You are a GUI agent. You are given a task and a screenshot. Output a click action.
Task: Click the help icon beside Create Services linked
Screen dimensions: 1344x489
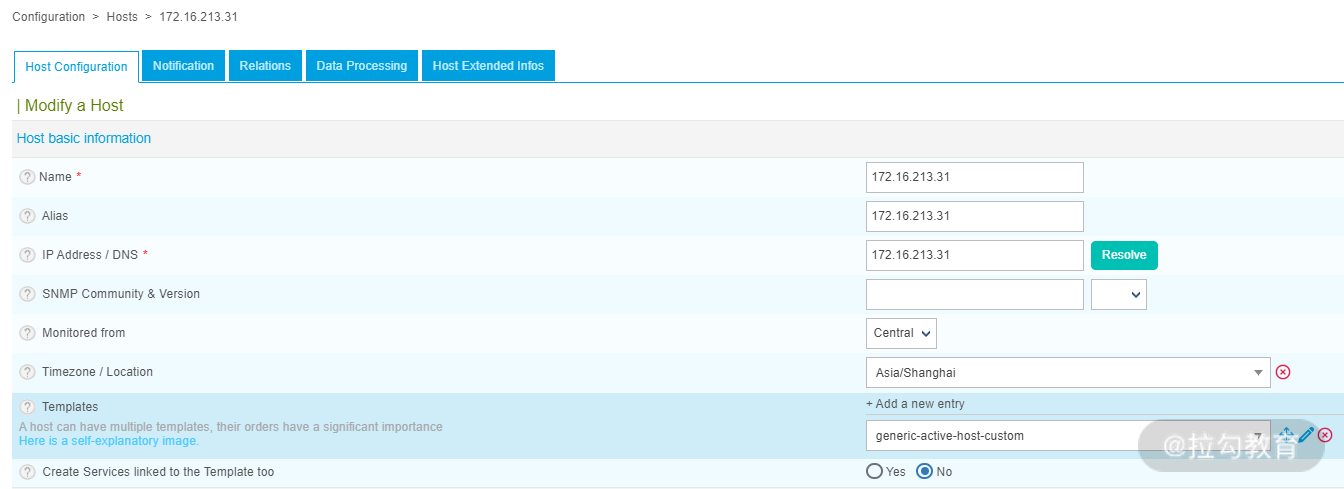pos(27,472)
